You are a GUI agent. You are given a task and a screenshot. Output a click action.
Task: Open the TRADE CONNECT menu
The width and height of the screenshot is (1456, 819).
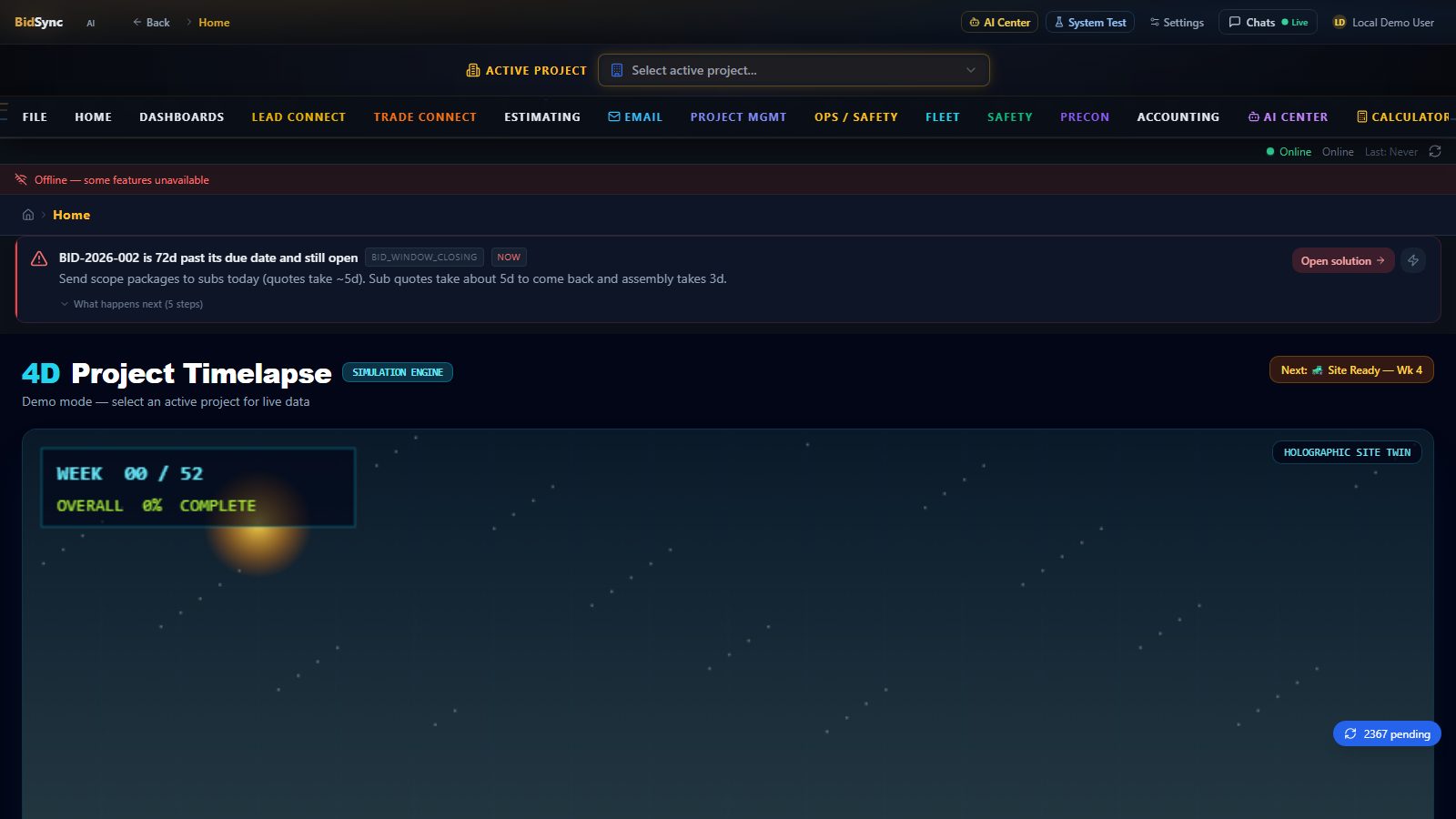[425, 116]
